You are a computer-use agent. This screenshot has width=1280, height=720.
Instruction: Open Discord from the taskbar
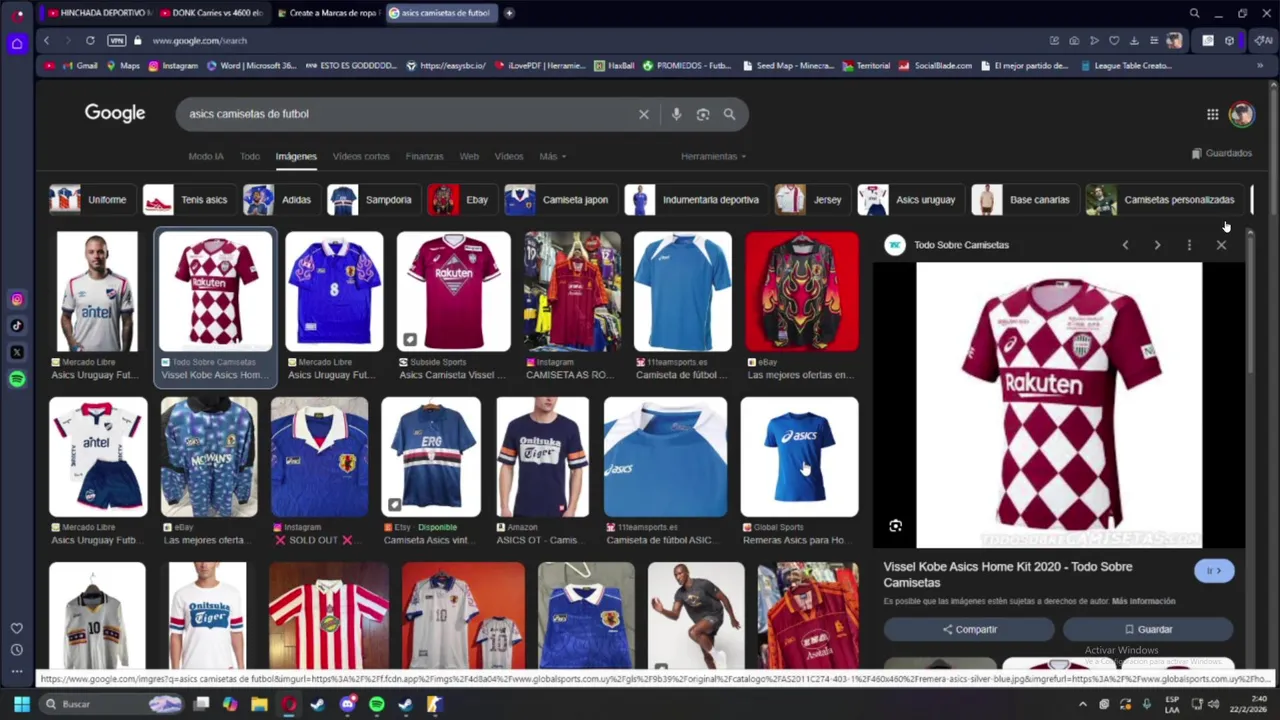(x=347, y=704)
